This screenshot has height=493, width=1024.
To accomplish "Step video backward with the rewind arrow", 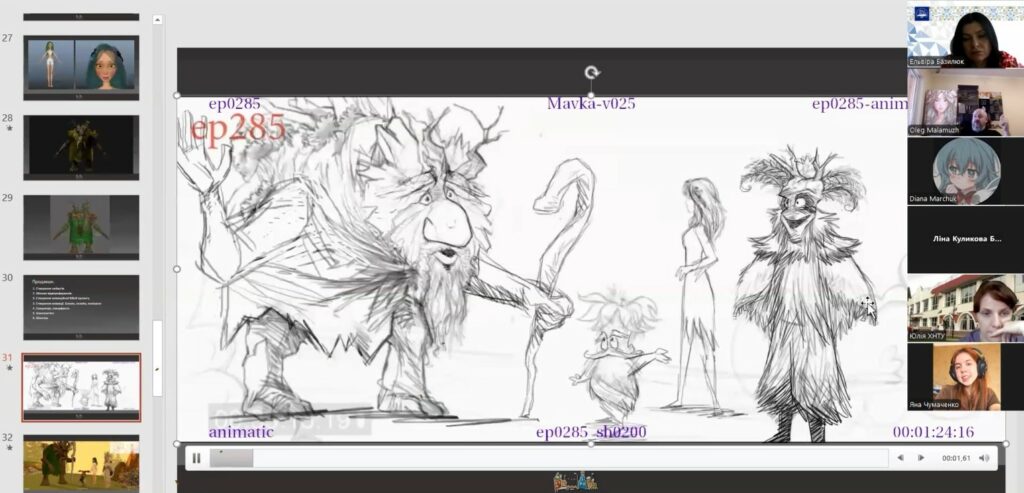I will coord(901,458).
